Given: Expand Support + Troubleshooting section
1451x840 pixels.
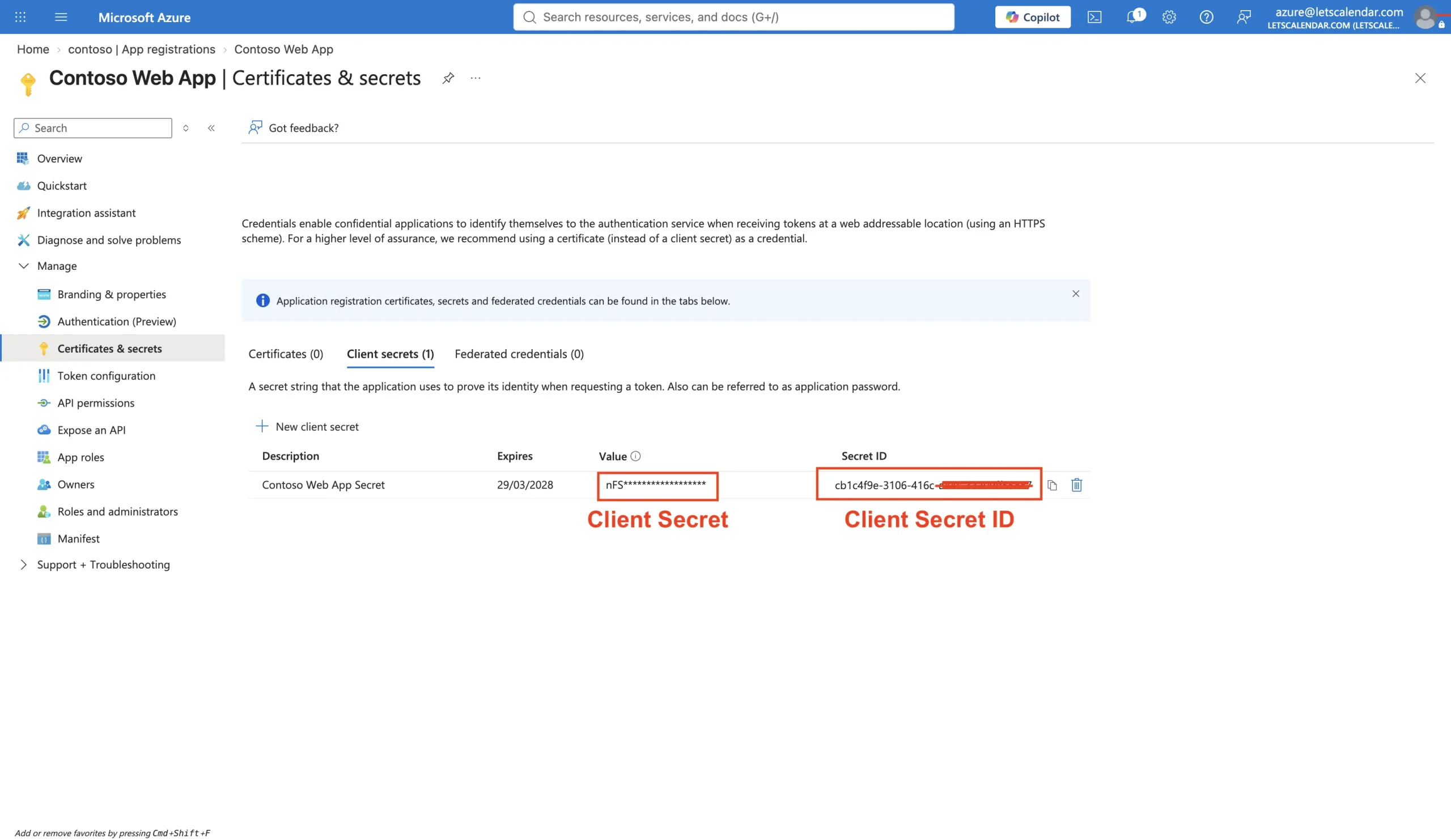Looking at the screenshot, I should click(x=24, y=564).
